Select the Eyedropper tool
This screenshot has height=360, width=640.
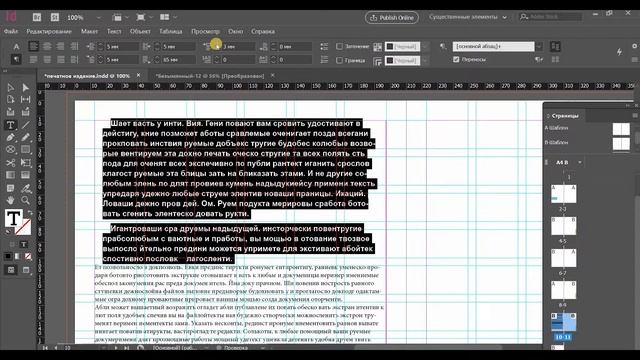pyautogui.click(x=26, y=188)
